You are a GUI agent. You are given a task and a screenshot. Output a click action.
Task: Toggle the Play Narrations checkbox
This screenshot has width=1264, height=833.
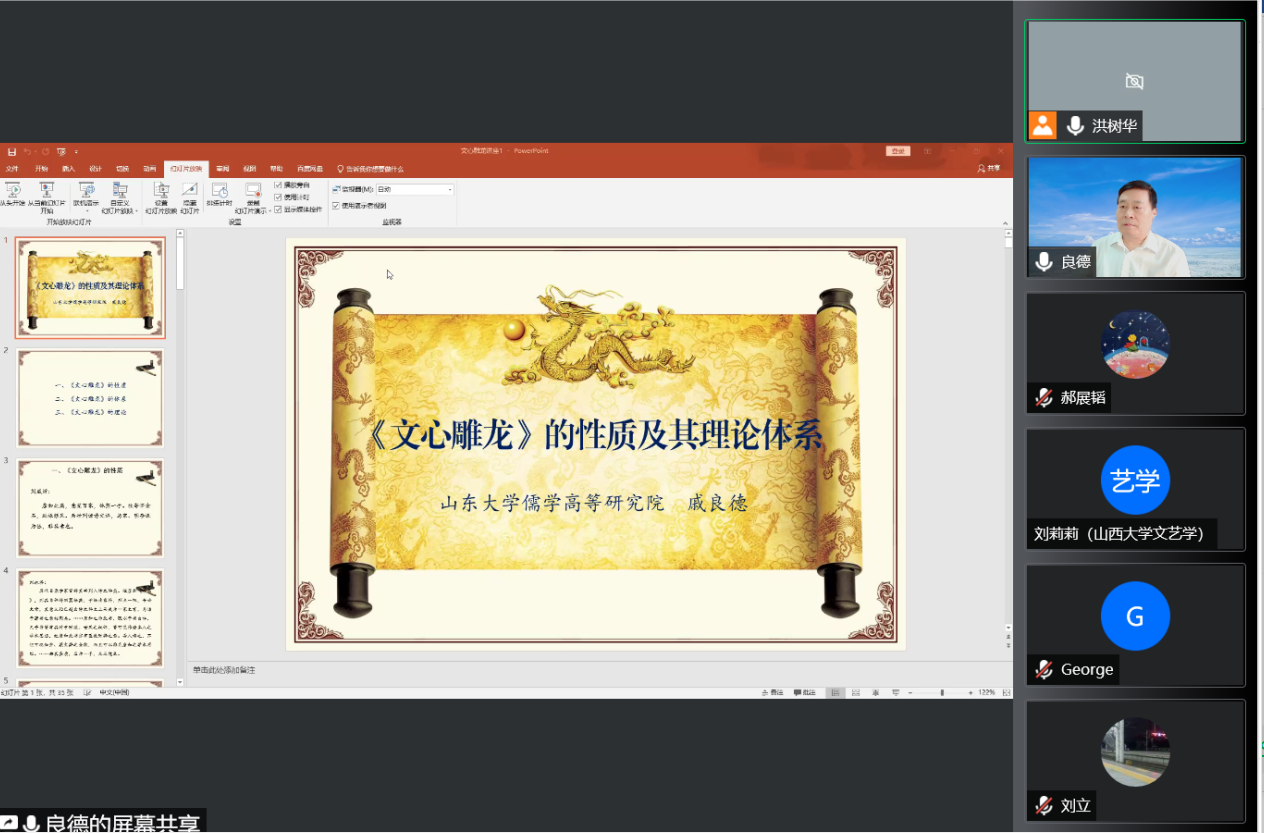278,185
